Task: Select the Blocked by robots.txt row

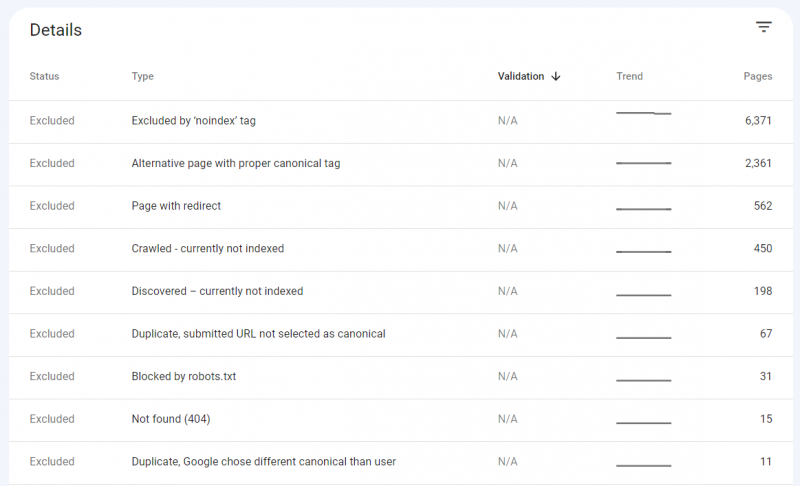Action: (x=401, y=377)
